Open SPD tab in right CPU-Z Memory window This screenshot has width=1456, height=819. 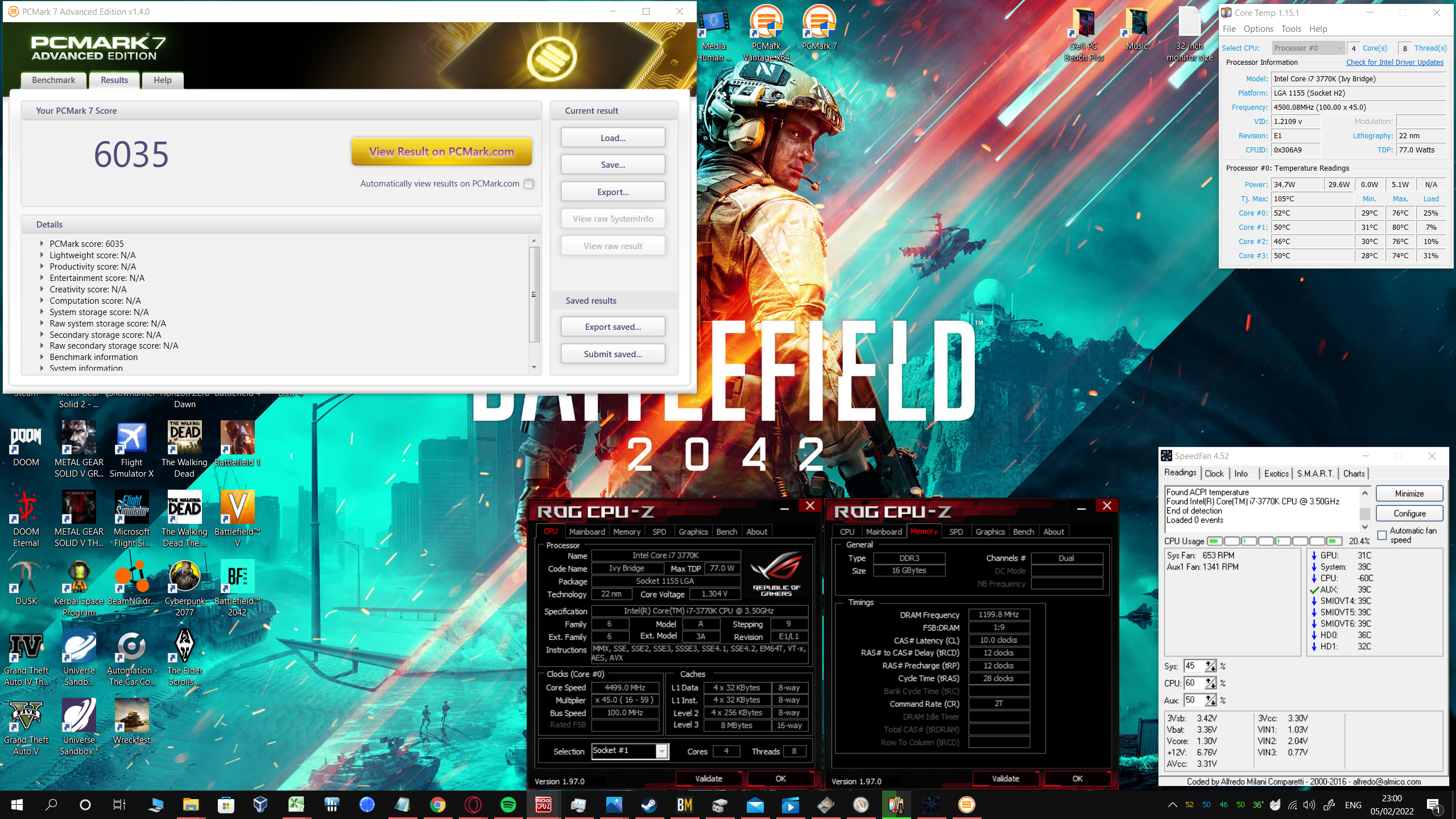coord(956,531)
